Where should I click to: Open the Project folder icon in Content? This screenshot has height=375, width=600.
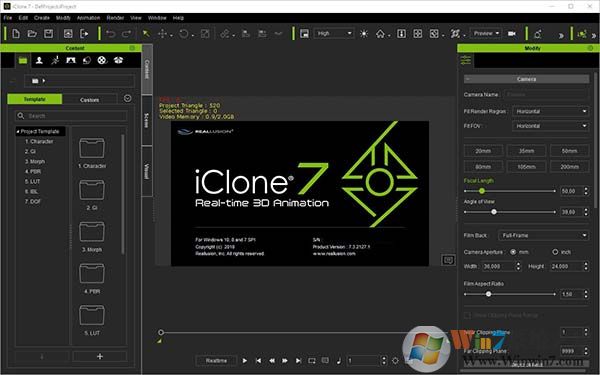point(23,60)
